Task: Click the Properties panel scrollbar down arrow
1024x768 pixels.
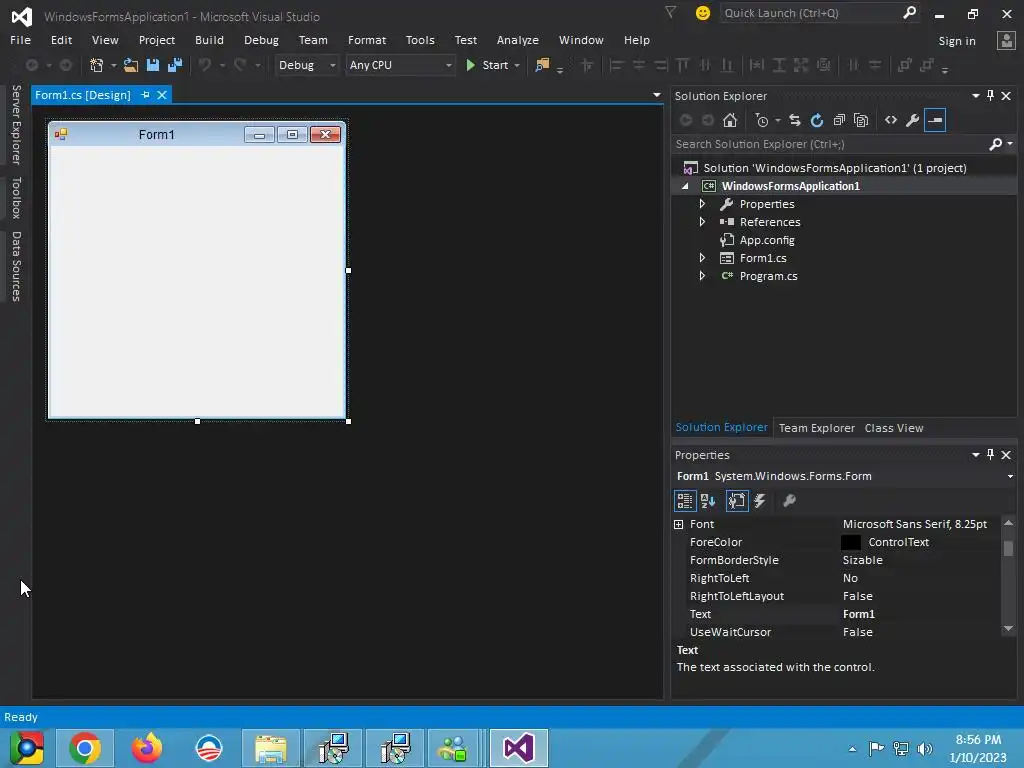Action: (x=1008, y=628)
